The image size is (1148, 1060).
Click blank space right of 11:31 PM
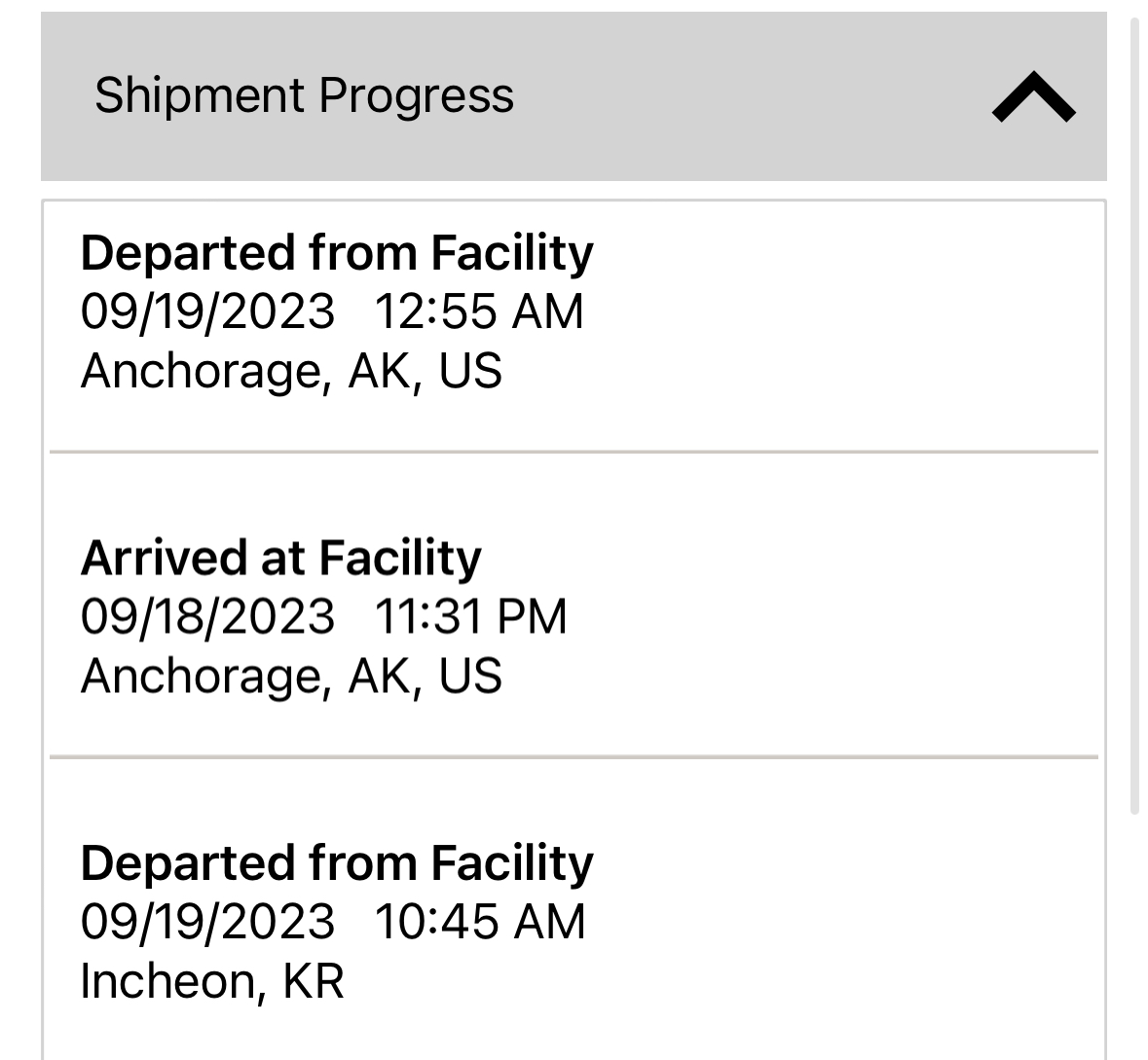828,616
